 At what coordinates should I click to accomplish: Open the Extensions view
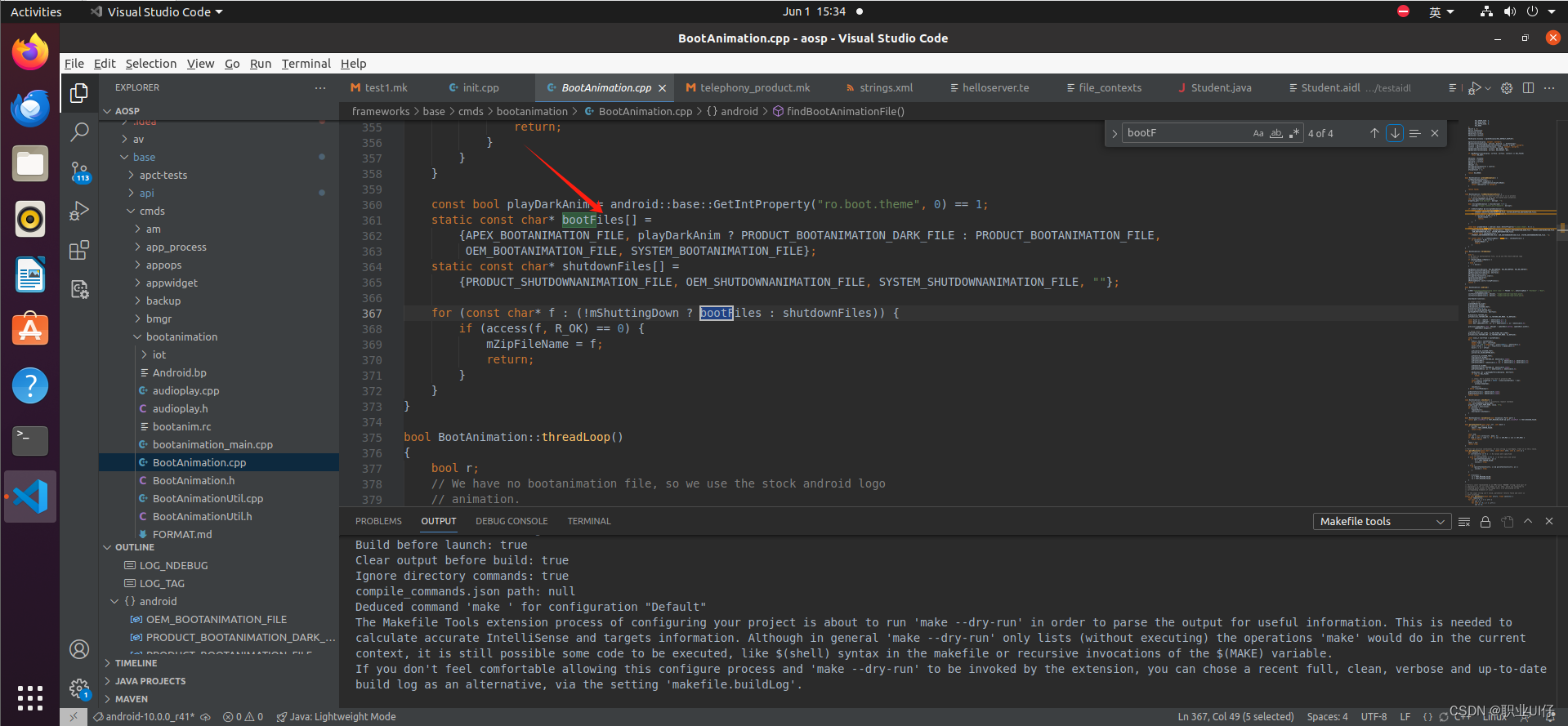(x=79, y=250)
